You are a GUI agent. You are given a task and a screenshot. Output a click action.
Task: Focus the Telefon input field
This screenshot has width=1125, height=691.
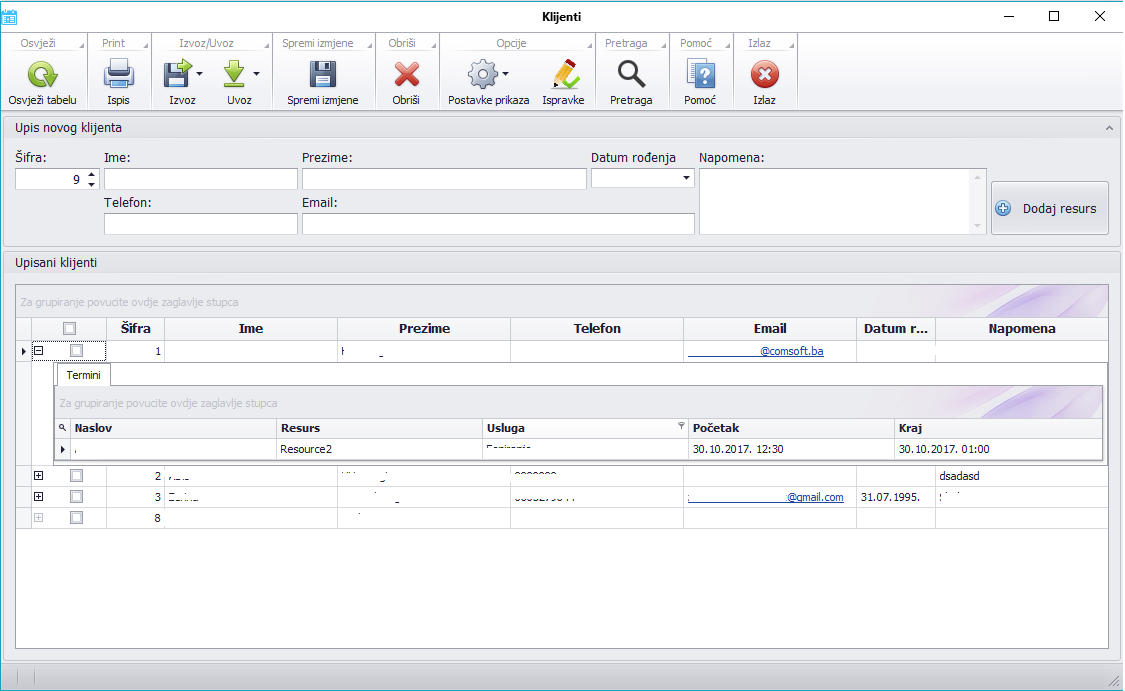coord(201,224)
